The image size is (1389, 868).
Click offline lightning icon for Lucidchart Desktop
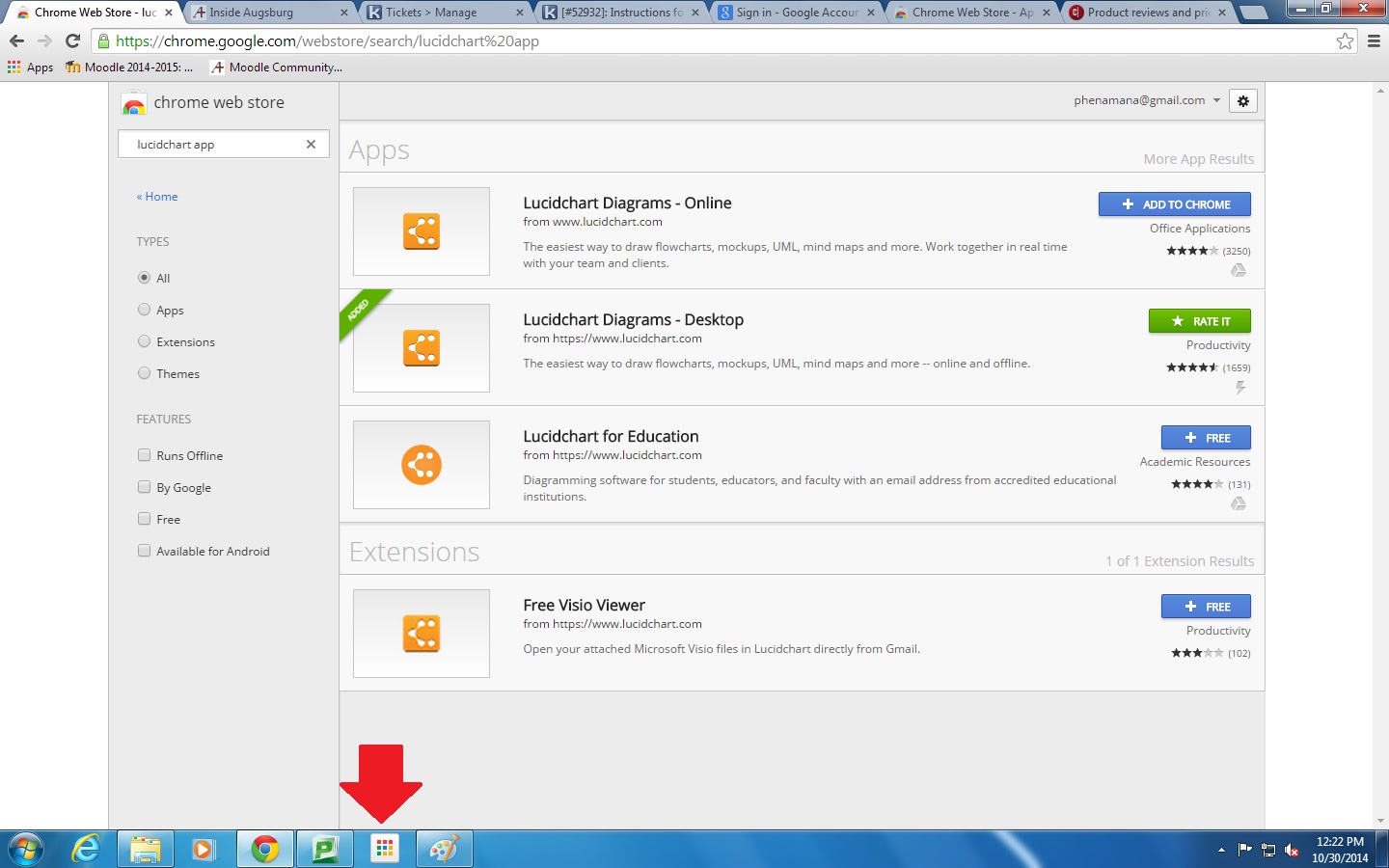(x=1240, y=388)
